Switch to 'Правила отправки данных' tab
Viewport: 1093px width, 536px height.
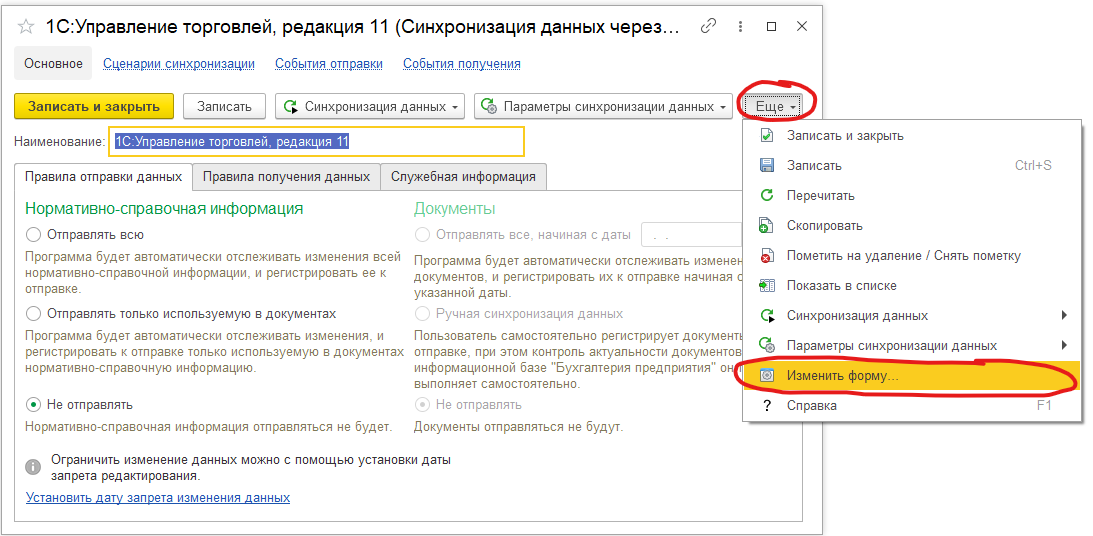point(104,176)
